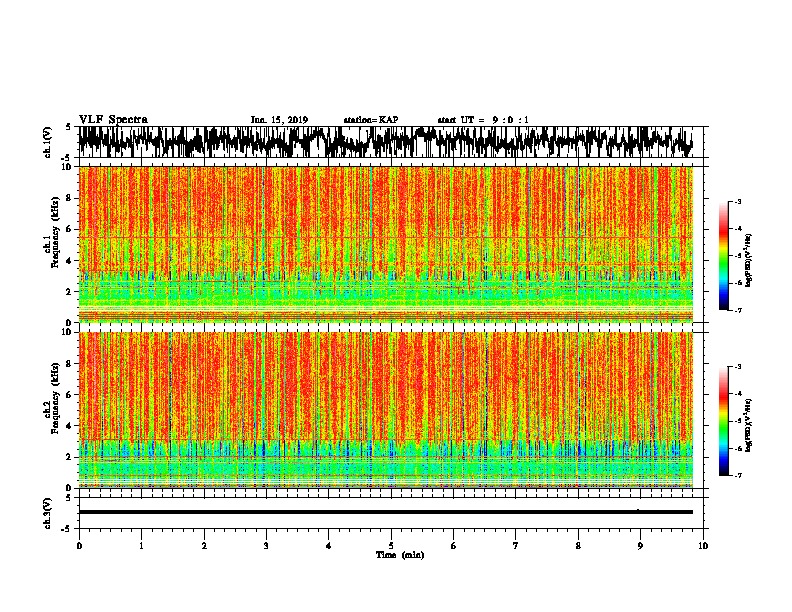The height and width of the screenshot is (612, 792).
Task: Click the 7 tick on the time axis
Action: coord(516,546)
